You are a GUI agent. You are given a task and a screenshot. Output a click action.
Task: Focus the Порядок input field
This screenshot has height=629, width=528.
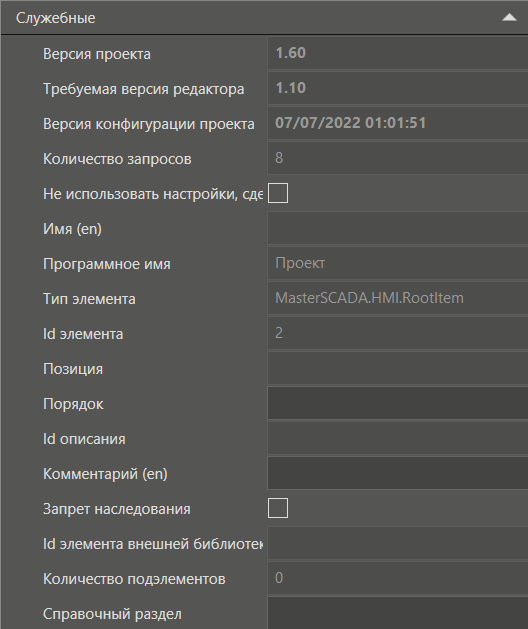[x=398, y=403]
